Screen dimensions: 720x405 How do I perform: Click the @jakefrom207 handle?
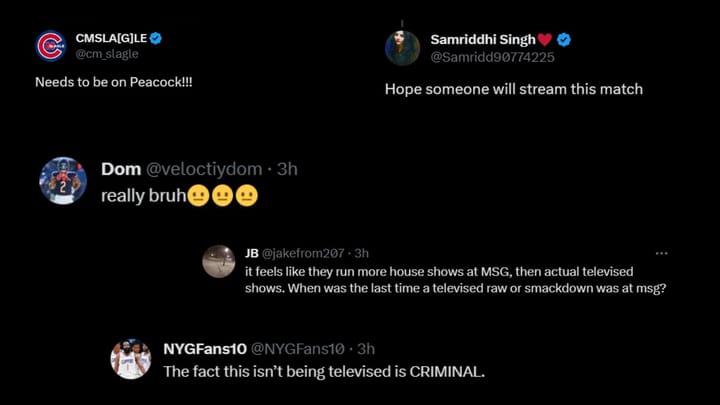point(306,253)
